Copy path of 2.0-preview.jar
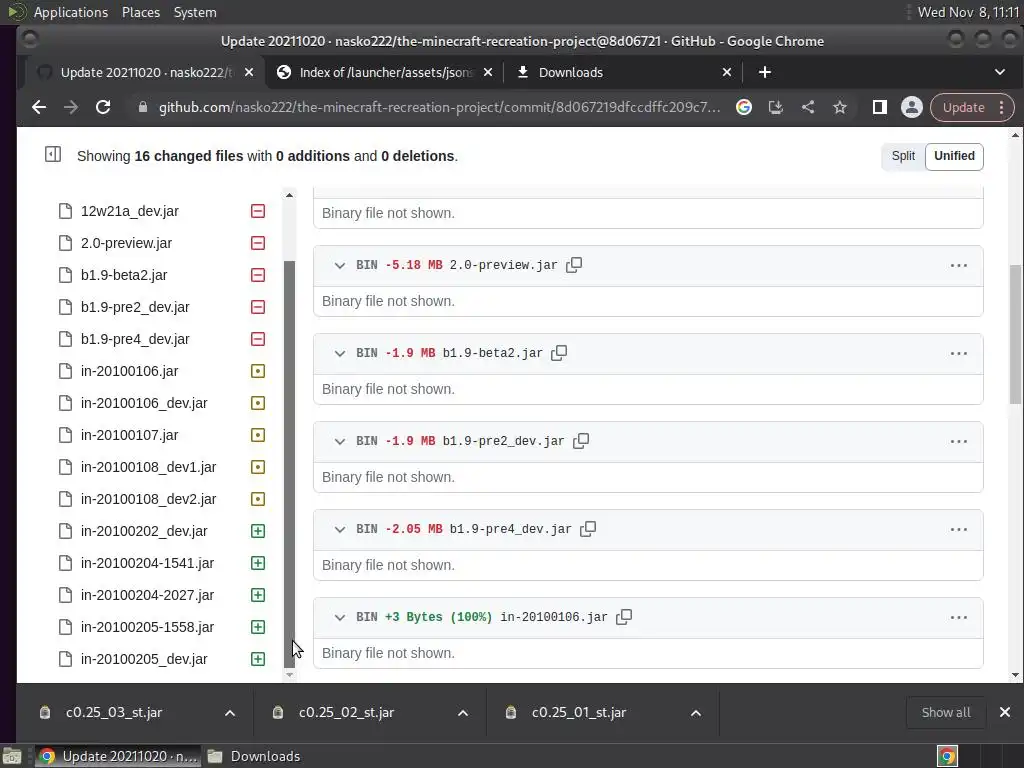This screenshot has width=1024, height=768. 574,264
